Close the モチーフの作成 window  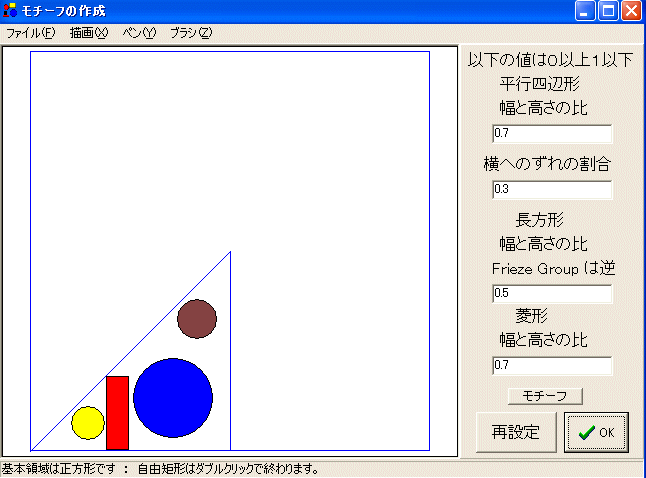tap(631, 11)
